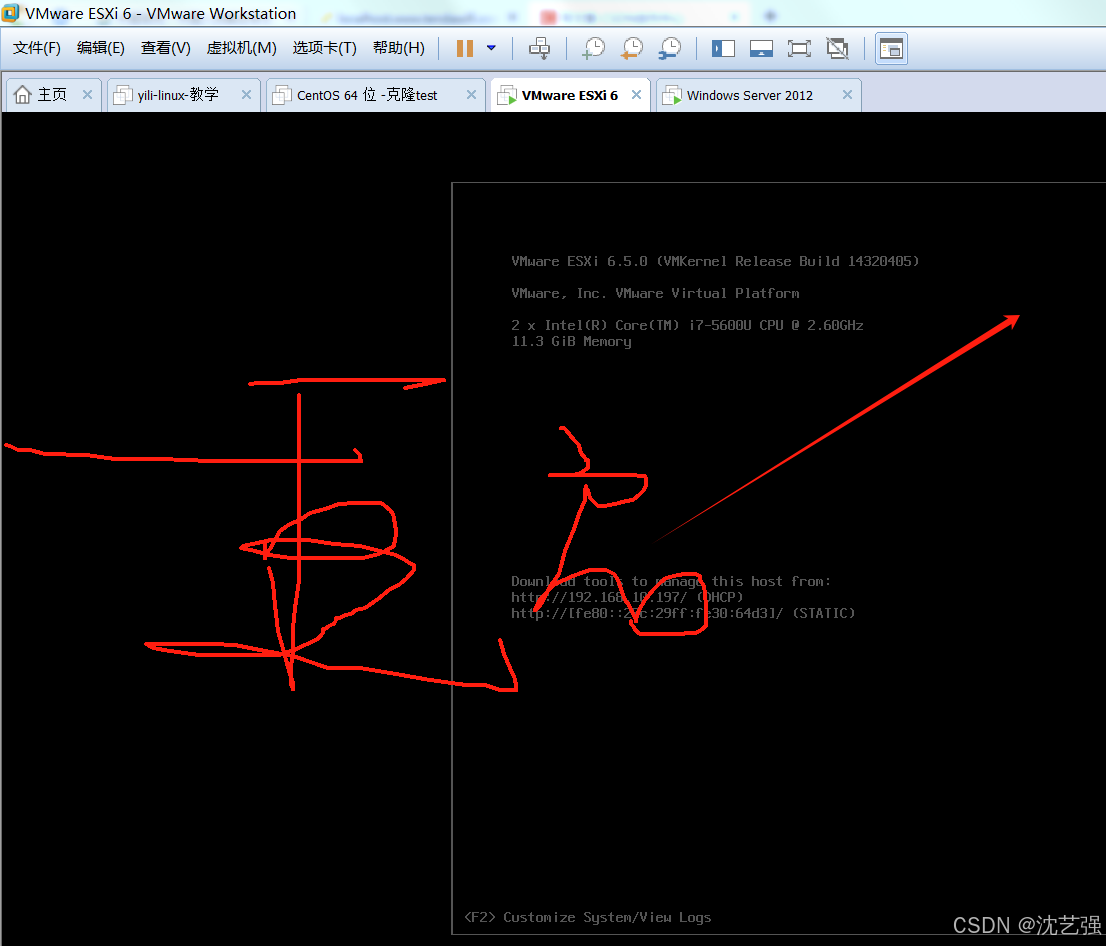Expand the power options dropdown arrow
The image size is (1106, 946).
pos(492,48)
